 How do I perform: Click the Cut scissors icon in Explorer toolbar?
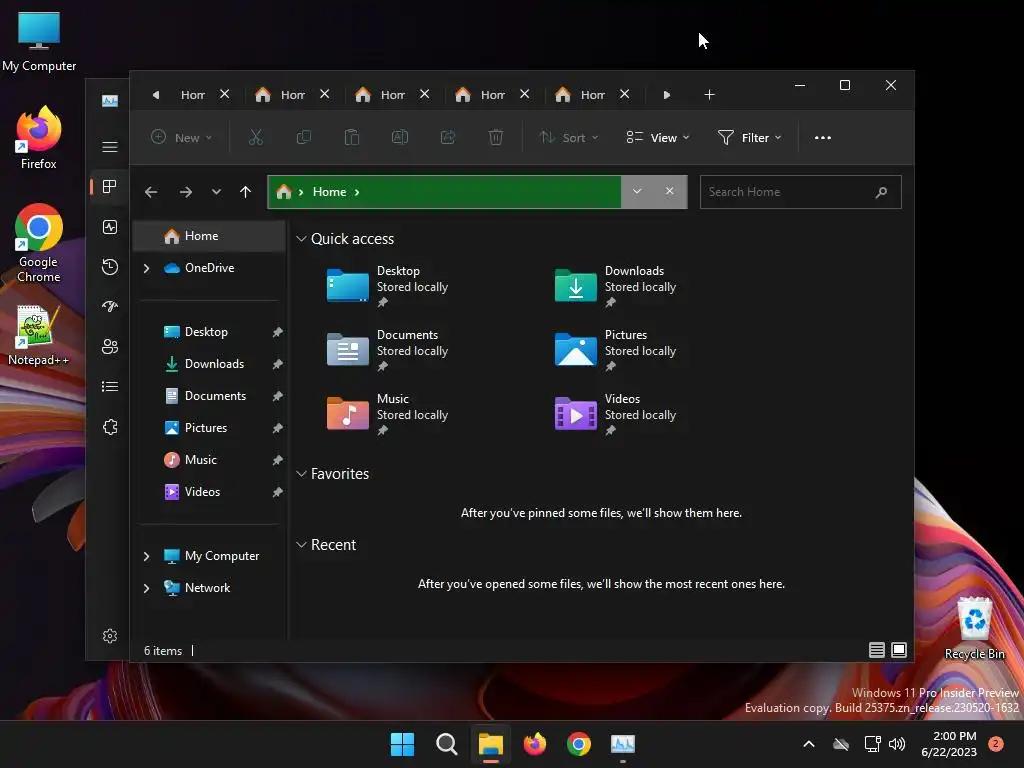click(255, 137)
